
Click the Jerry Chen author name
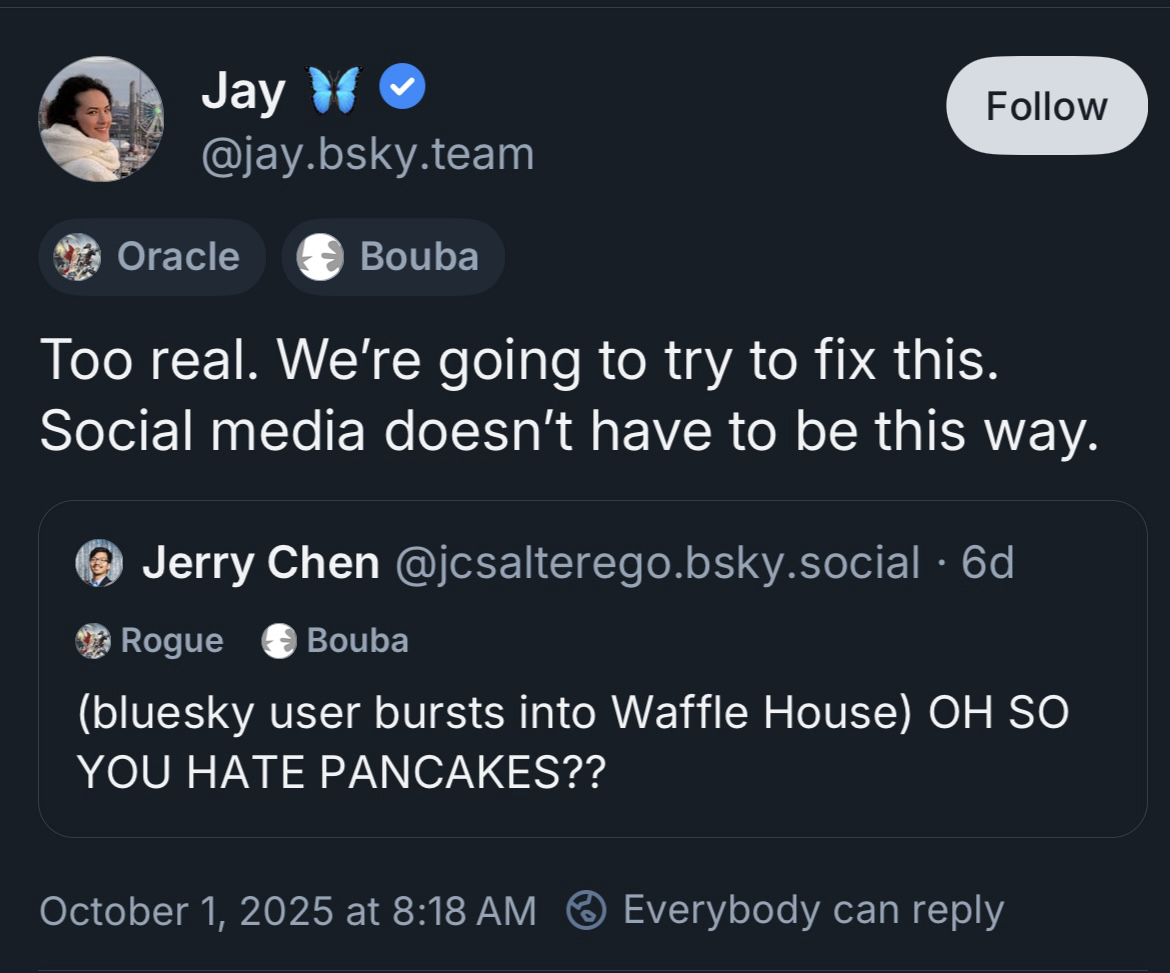(x=261, y=563)
